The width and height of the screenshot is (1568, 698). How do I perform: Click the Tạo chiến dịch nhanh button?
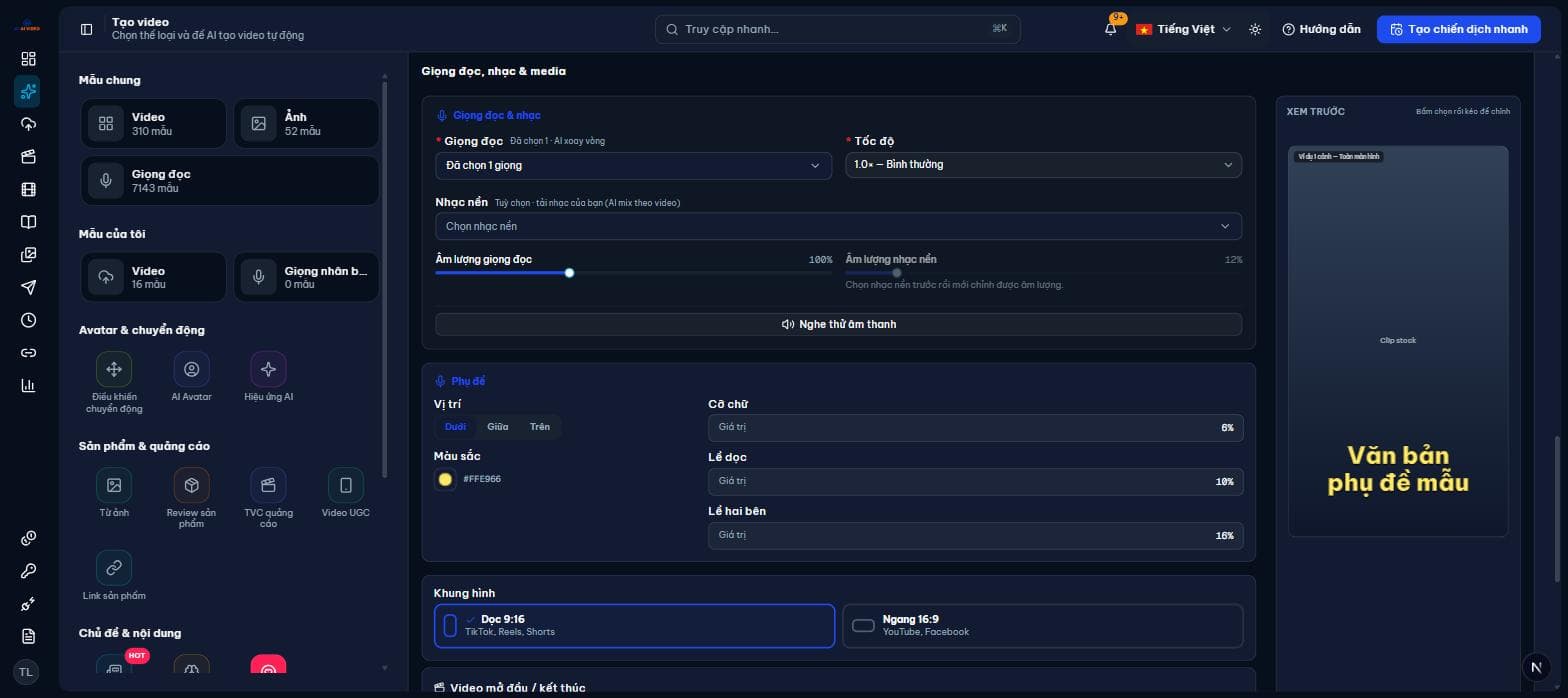[1458, 29]
